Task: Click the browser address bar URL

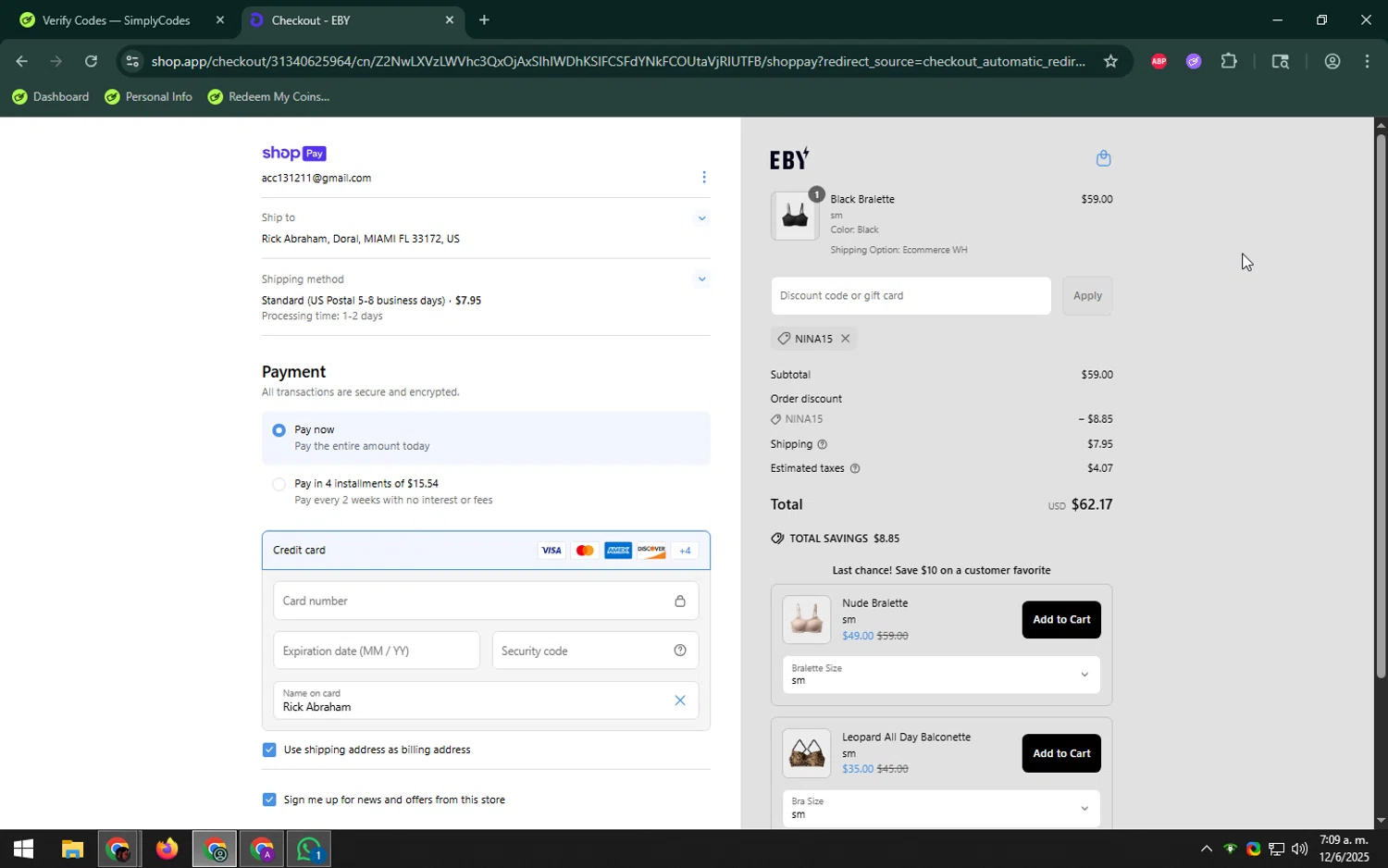Action: [618, 61]
